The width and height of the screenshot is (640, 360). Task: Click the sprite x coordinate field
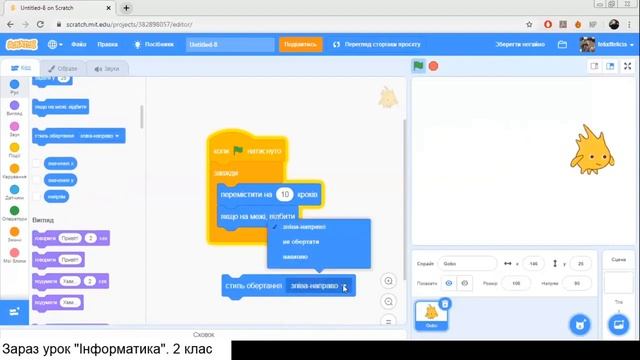point(533,264)
